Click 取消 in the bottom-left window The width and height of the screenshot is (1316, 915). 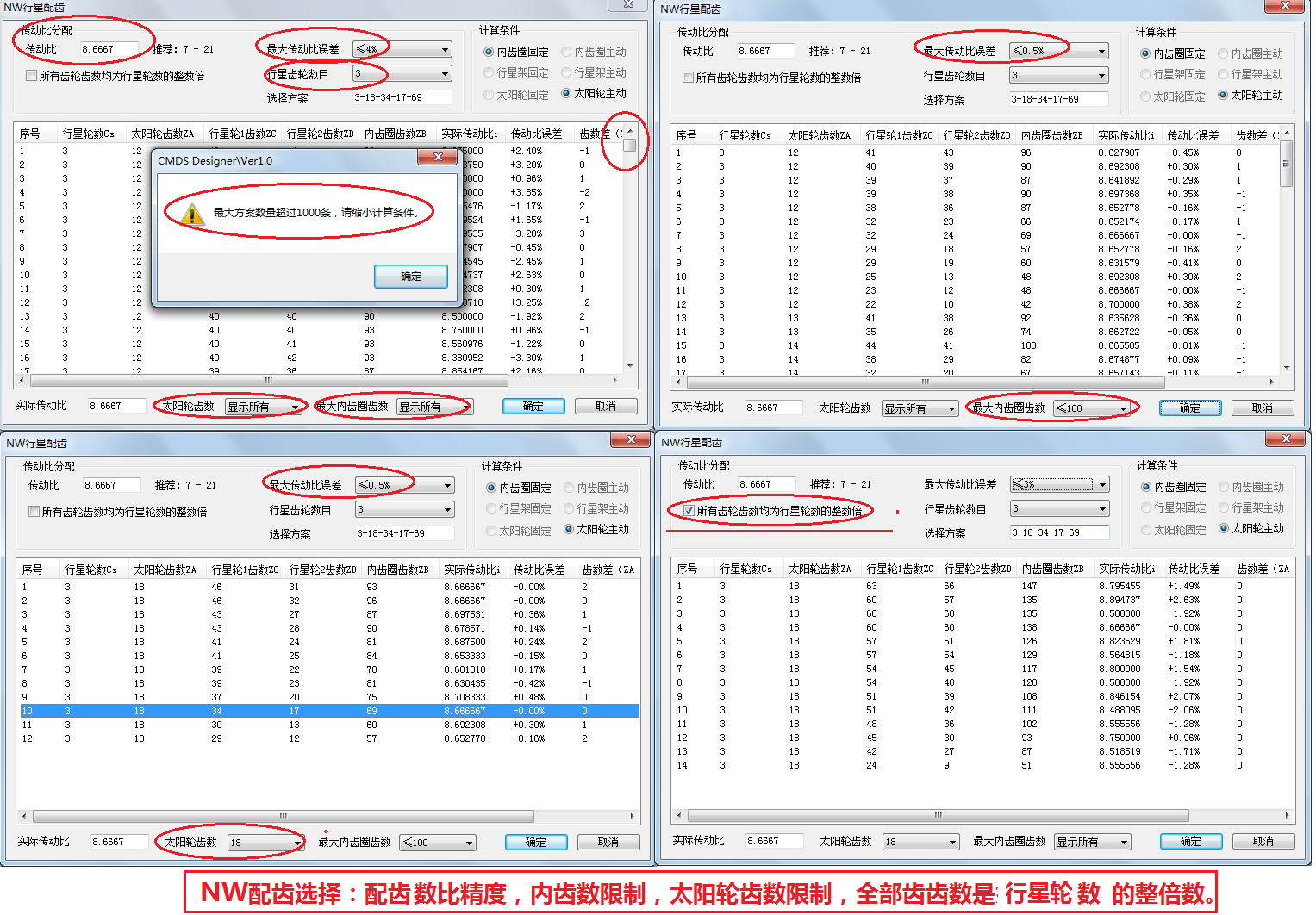608,843
